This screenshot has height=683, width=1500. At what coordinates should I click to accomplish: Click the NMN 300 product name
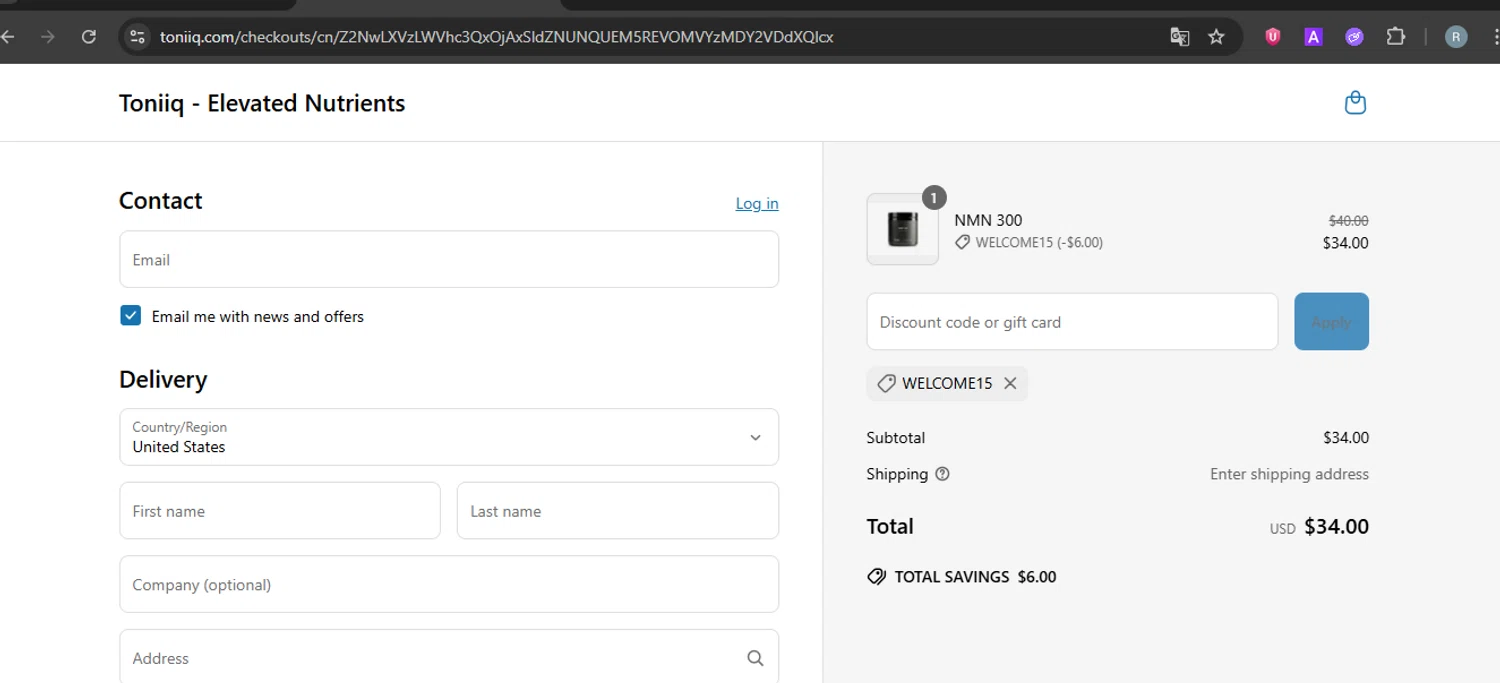tap(988, 220)
